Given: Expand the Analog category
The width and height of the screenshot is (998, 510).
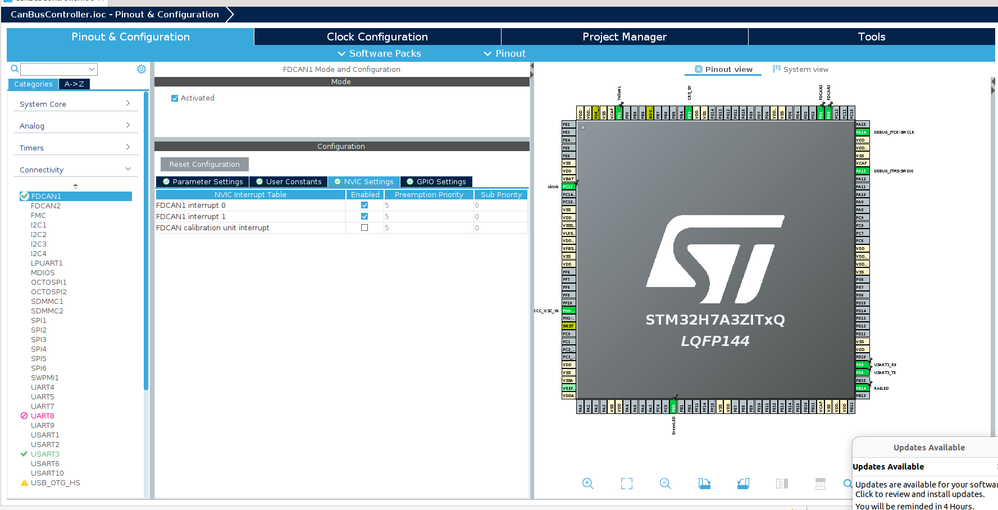Looking at the screenshot, I should pyautogui.click(x=76, y=125).
